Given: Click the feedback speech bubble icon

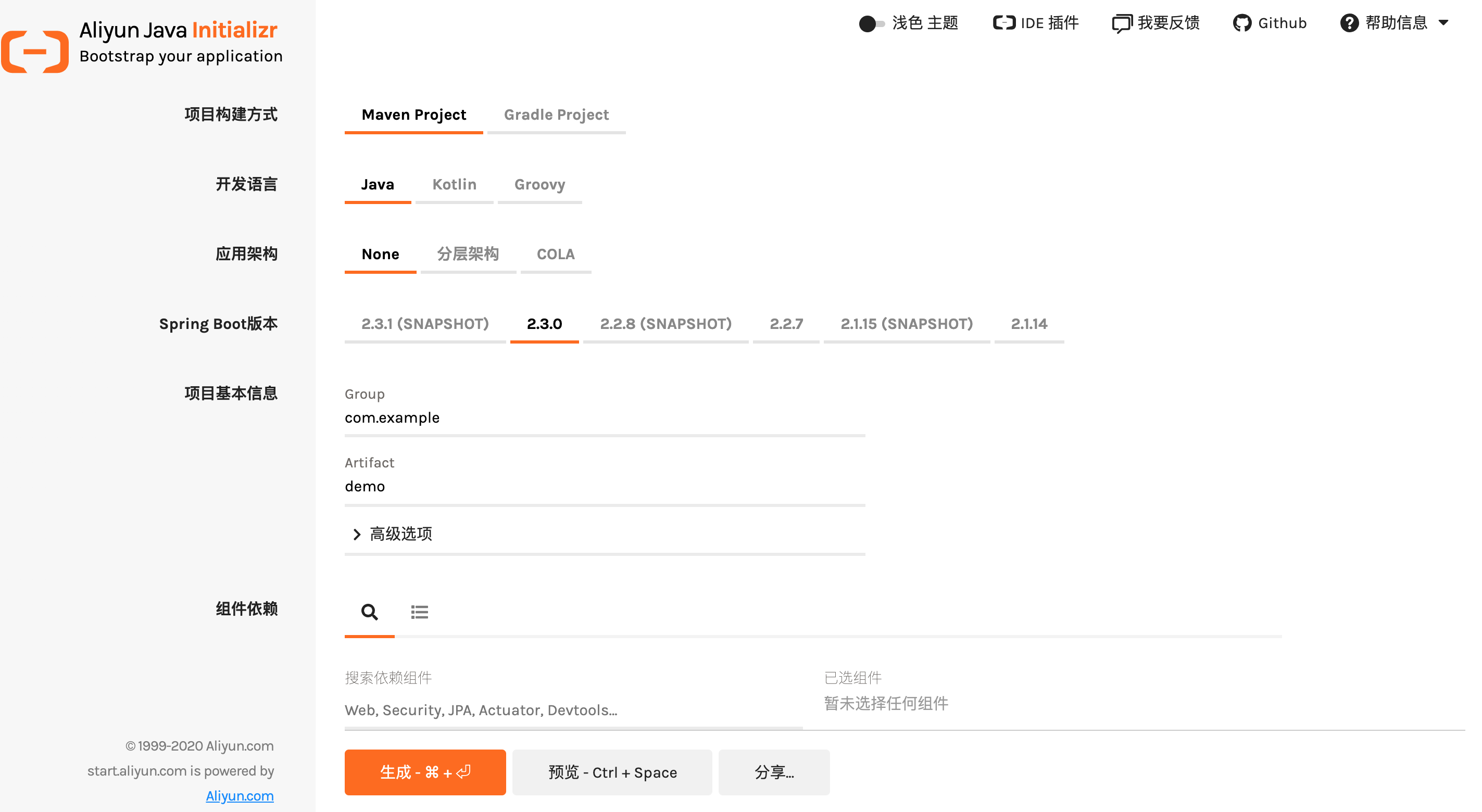Looking at the screenshot, I should 1121,23.
